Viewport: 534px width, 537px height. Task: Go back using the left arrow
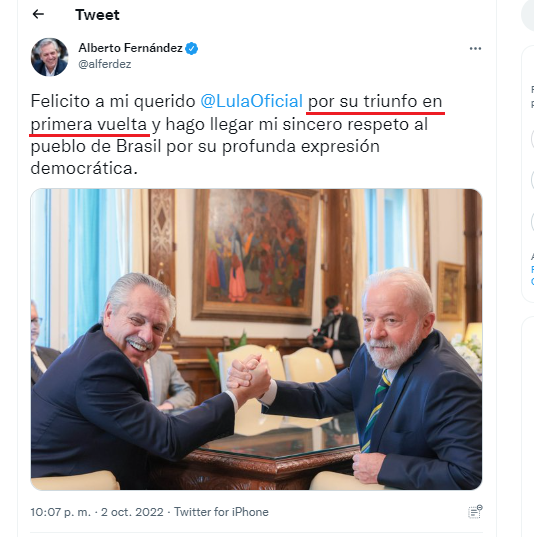(x=38, y=14)
